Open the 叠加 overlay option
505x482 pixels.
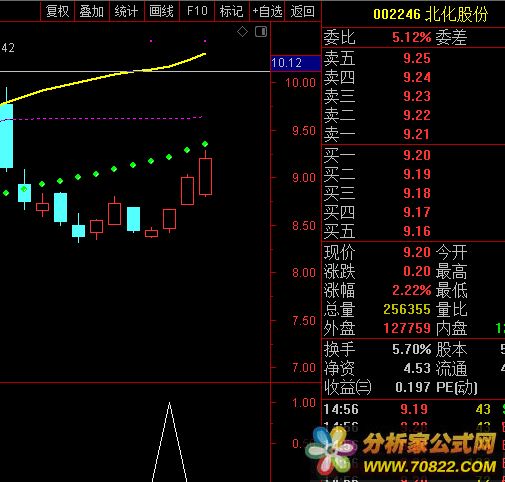click(92, 11)
